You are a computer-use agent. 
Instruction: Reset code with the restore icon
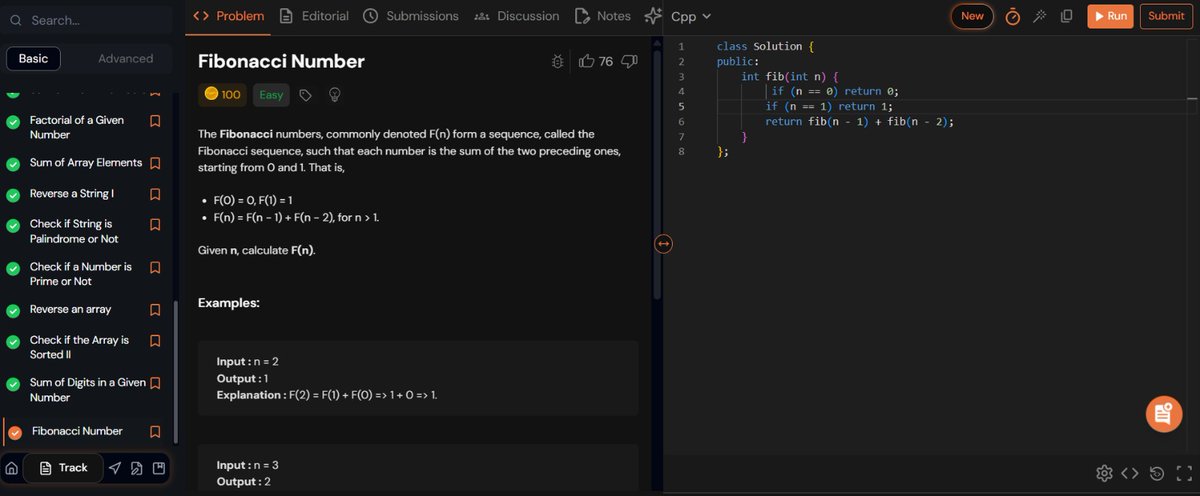(x=1157, y=473)
